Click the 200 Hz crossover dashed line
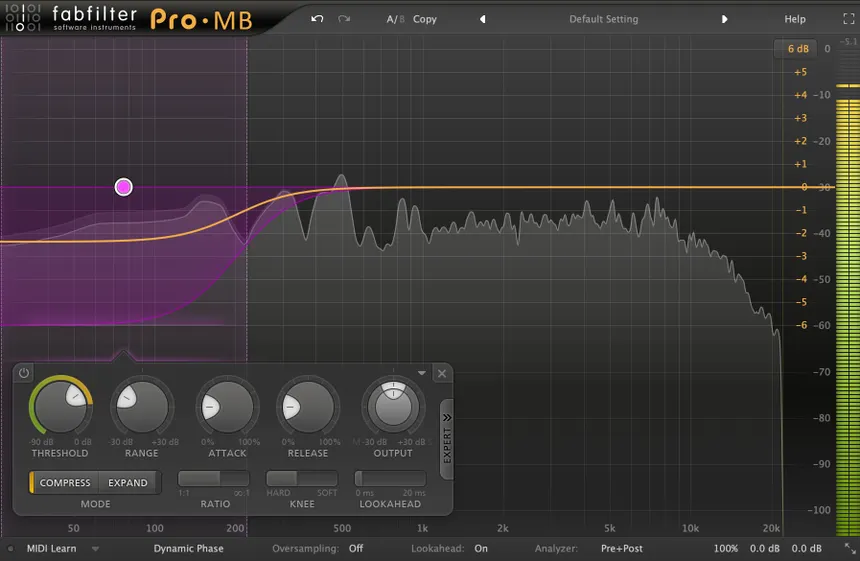Screen dimensions: 860x561 247,285
